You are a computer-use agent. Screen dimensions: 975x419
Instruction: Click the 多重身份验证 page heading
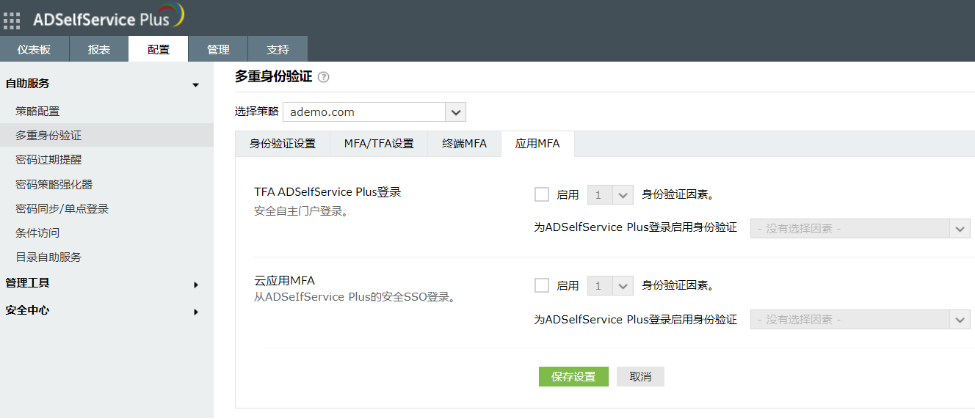(x=274, y=77)
